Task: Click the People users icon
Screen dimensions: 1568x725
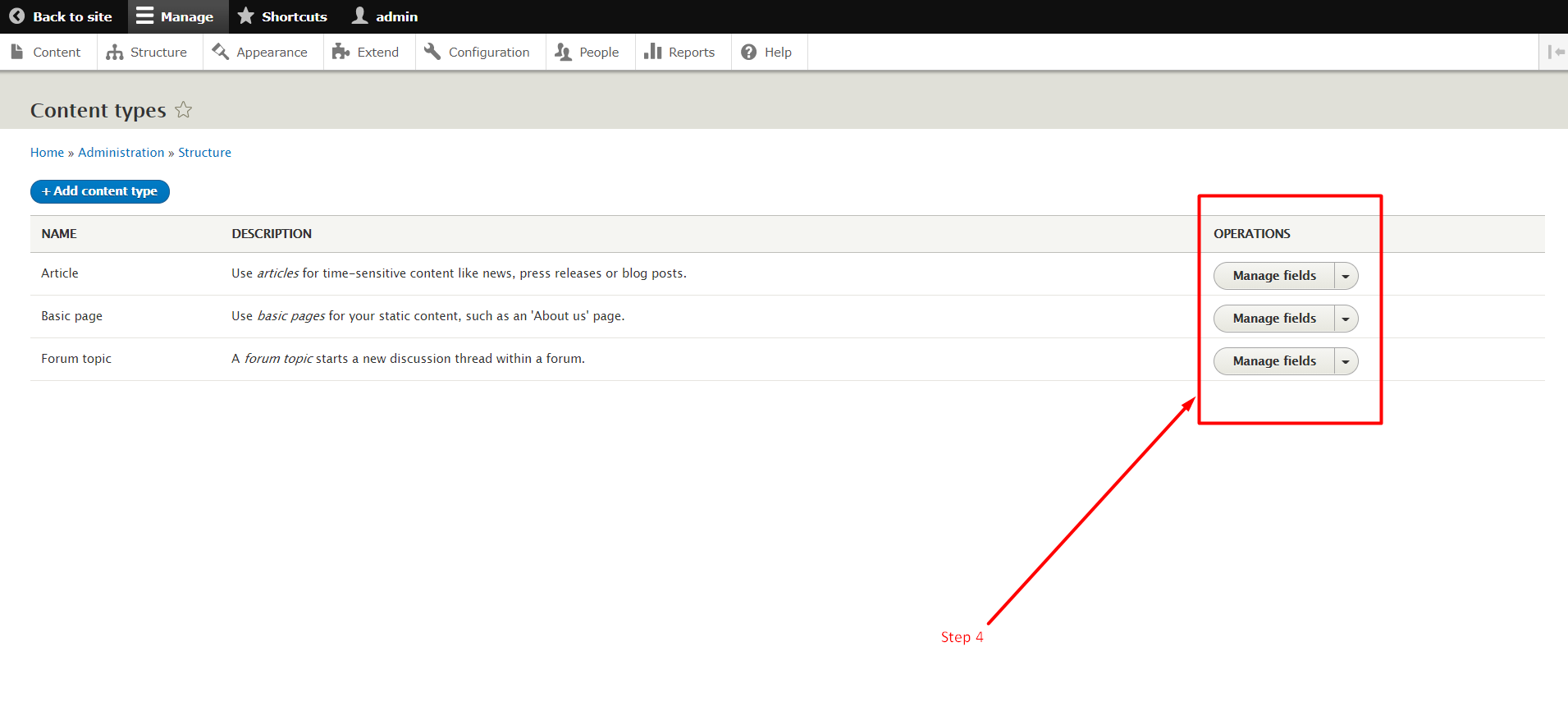Action: (563, 52)
